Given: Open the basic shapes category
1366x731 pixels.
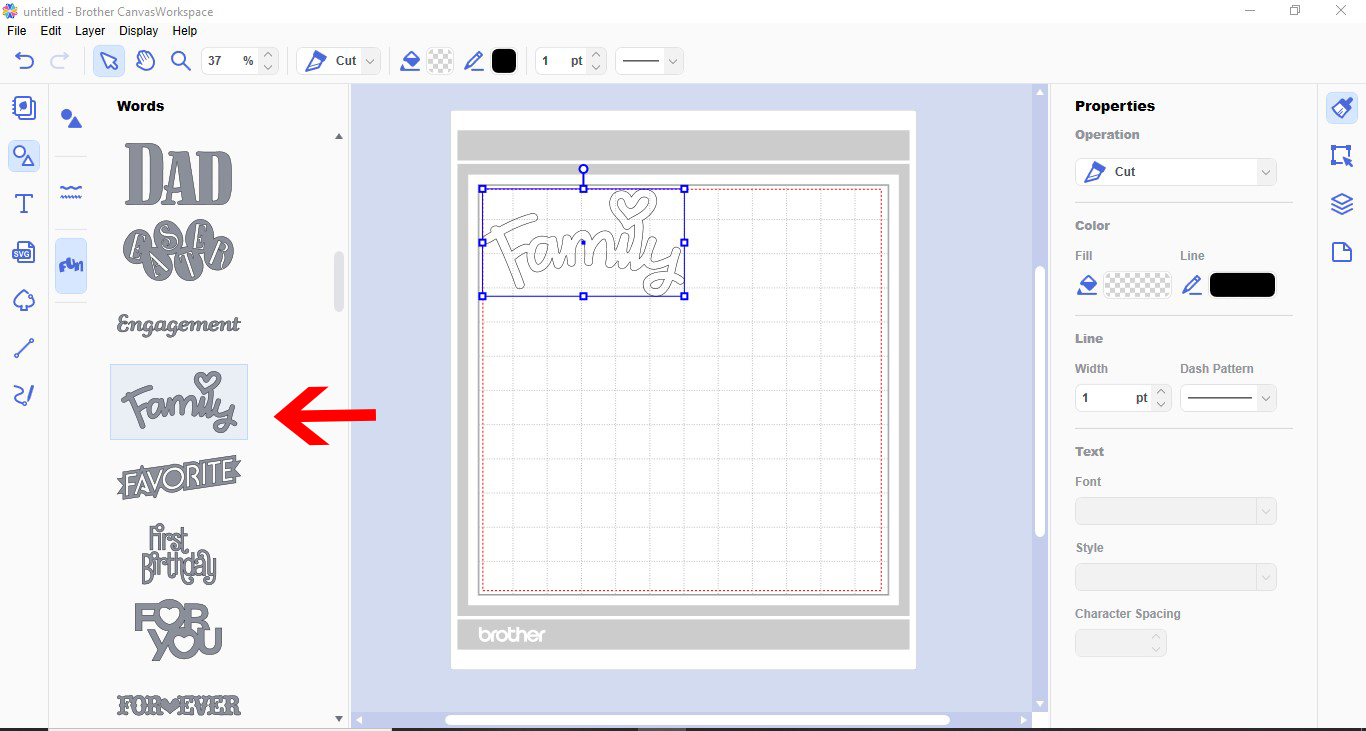Looking at the screenshot, I should tap(71, 119).
